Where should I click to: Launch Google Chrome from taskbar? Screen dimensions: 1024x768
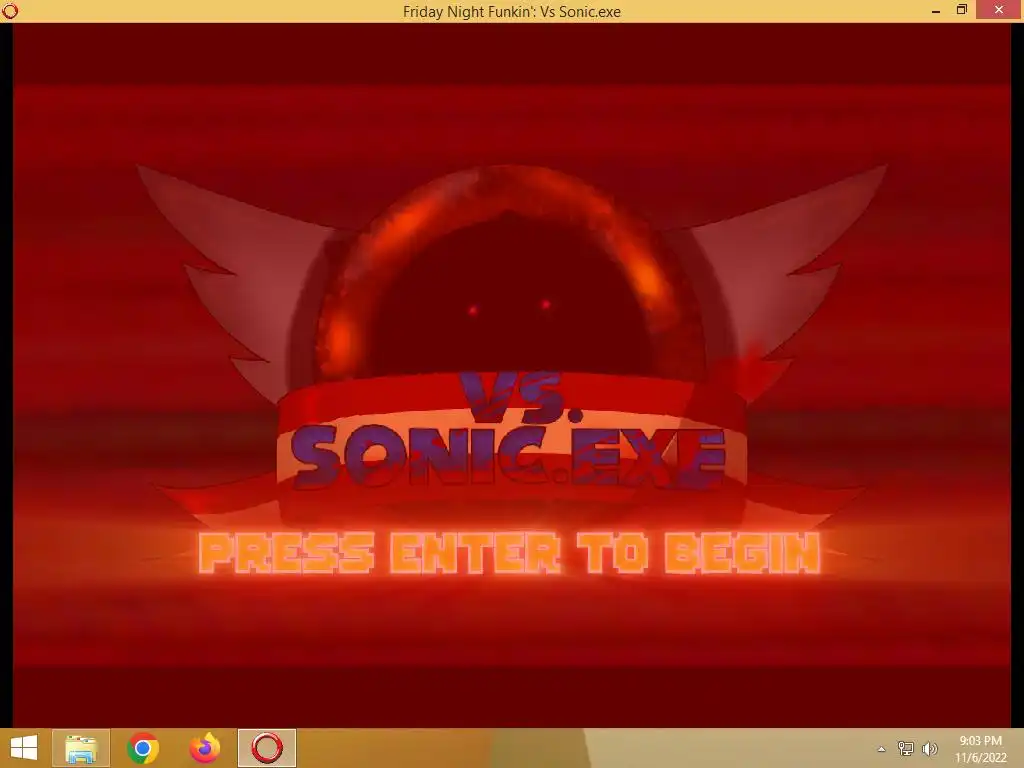pyautogui.click(x=142, y=748)
